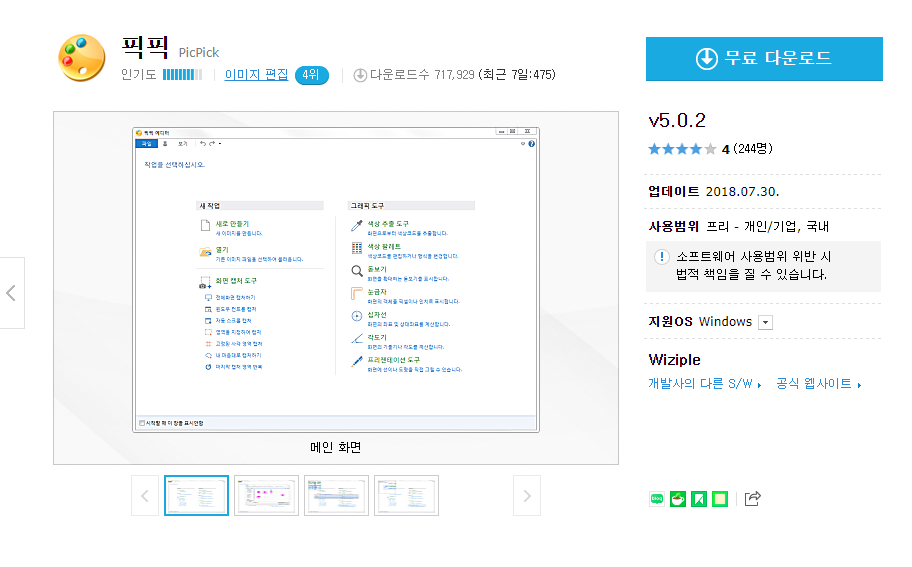The width and height of the screenshot is (912, 567).
Task: Go to previous page with left edge arrow
Action: tap(11, 293)
